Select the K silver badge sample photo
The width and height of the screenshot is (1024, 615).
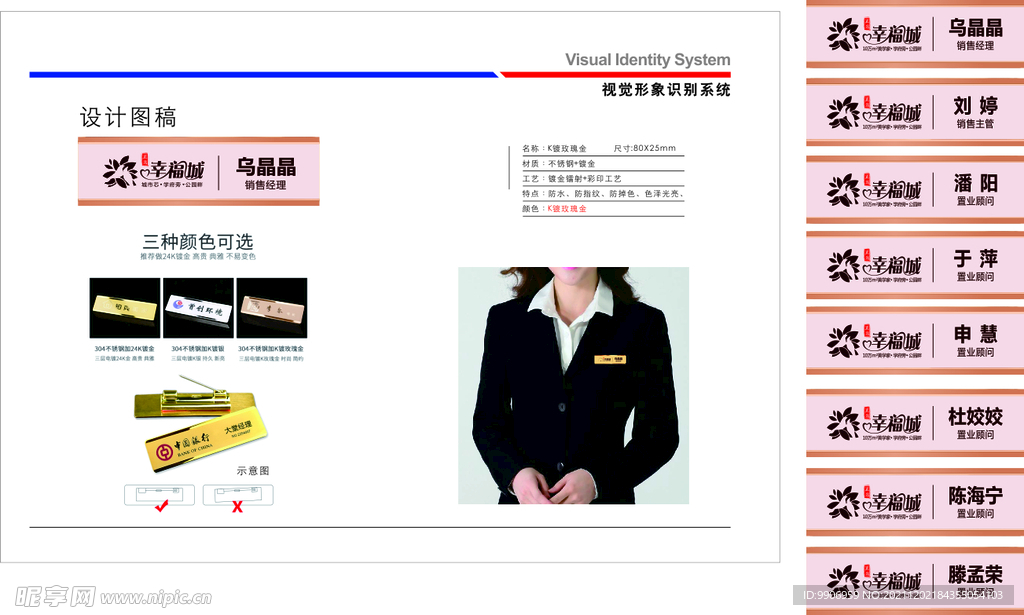point(199,308)
